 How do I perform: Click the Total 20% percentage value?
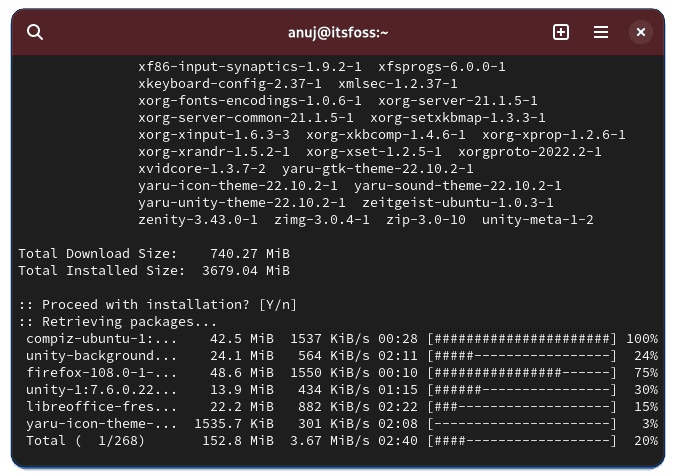tap(646, 440)
